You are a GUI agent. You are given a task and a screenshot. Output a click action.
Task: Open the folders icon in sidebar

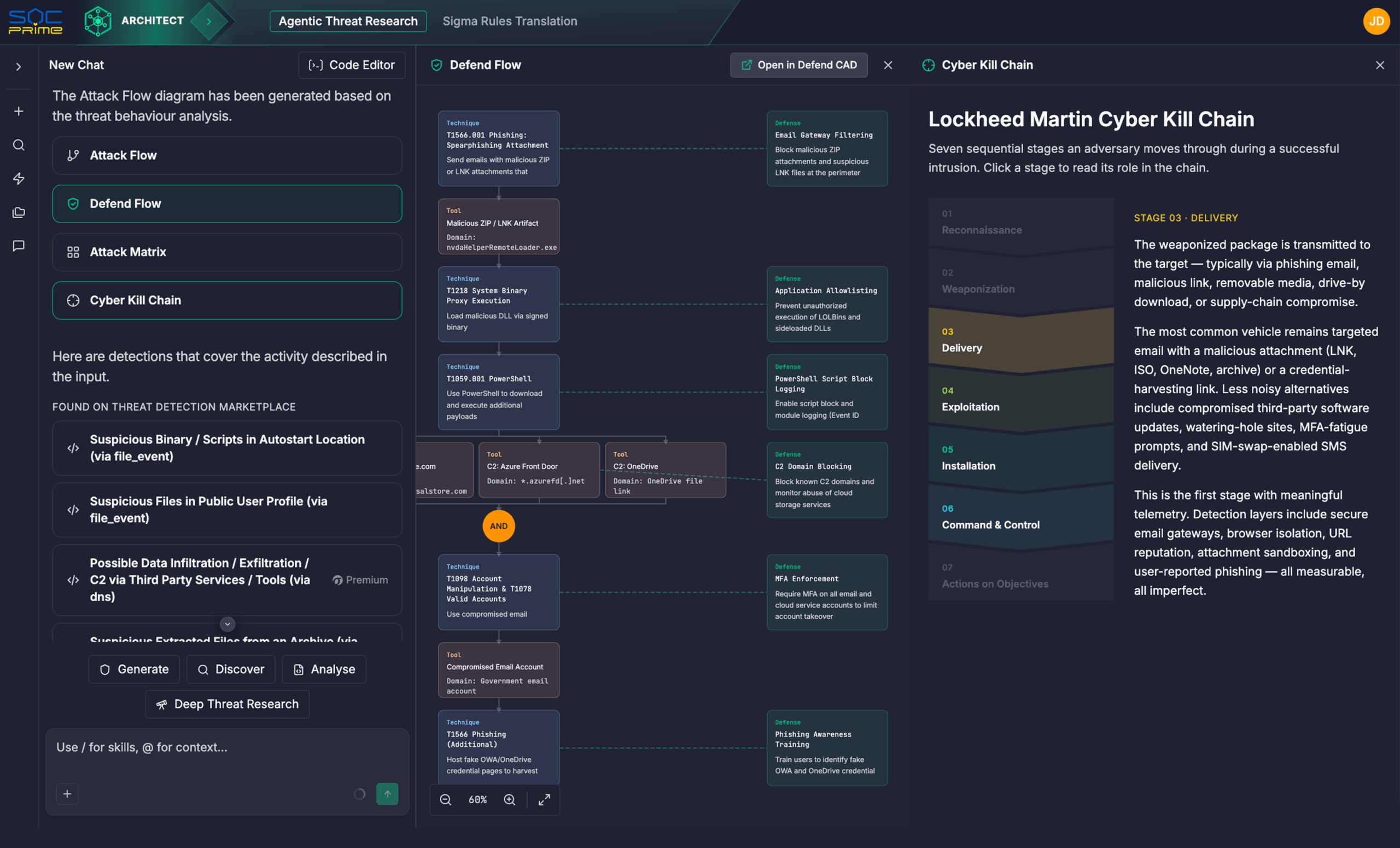19,213
